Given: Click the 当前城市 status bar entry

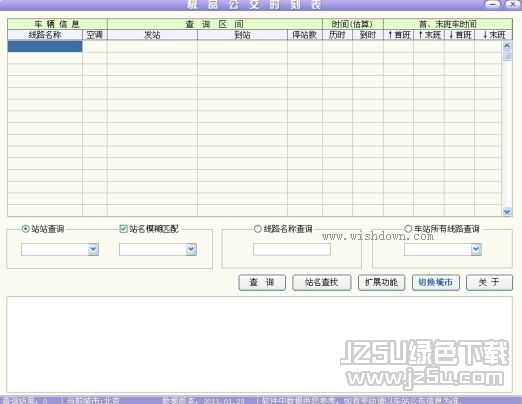Looking at the screenshot, I should pos(93,400).
